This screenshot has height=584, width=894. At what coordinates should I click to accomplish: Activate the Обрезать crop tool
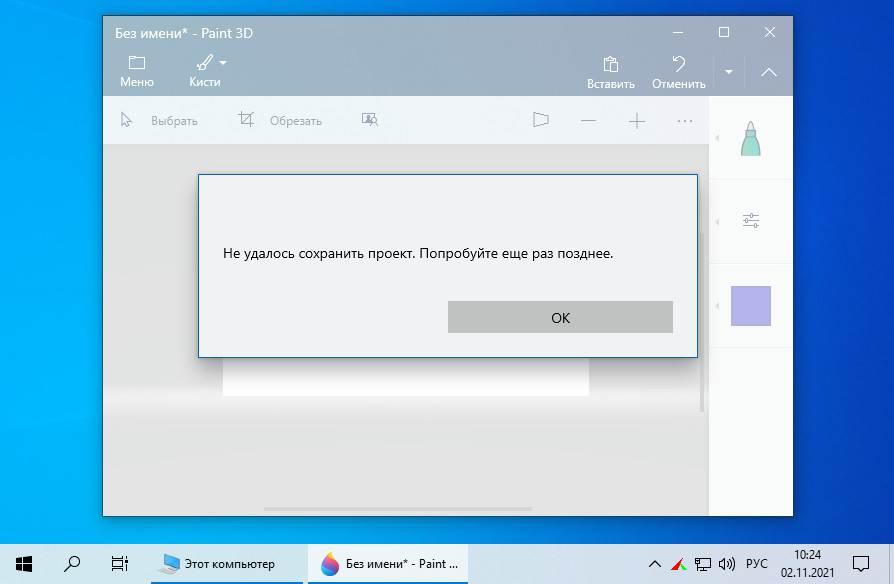(x=280, y=120)
